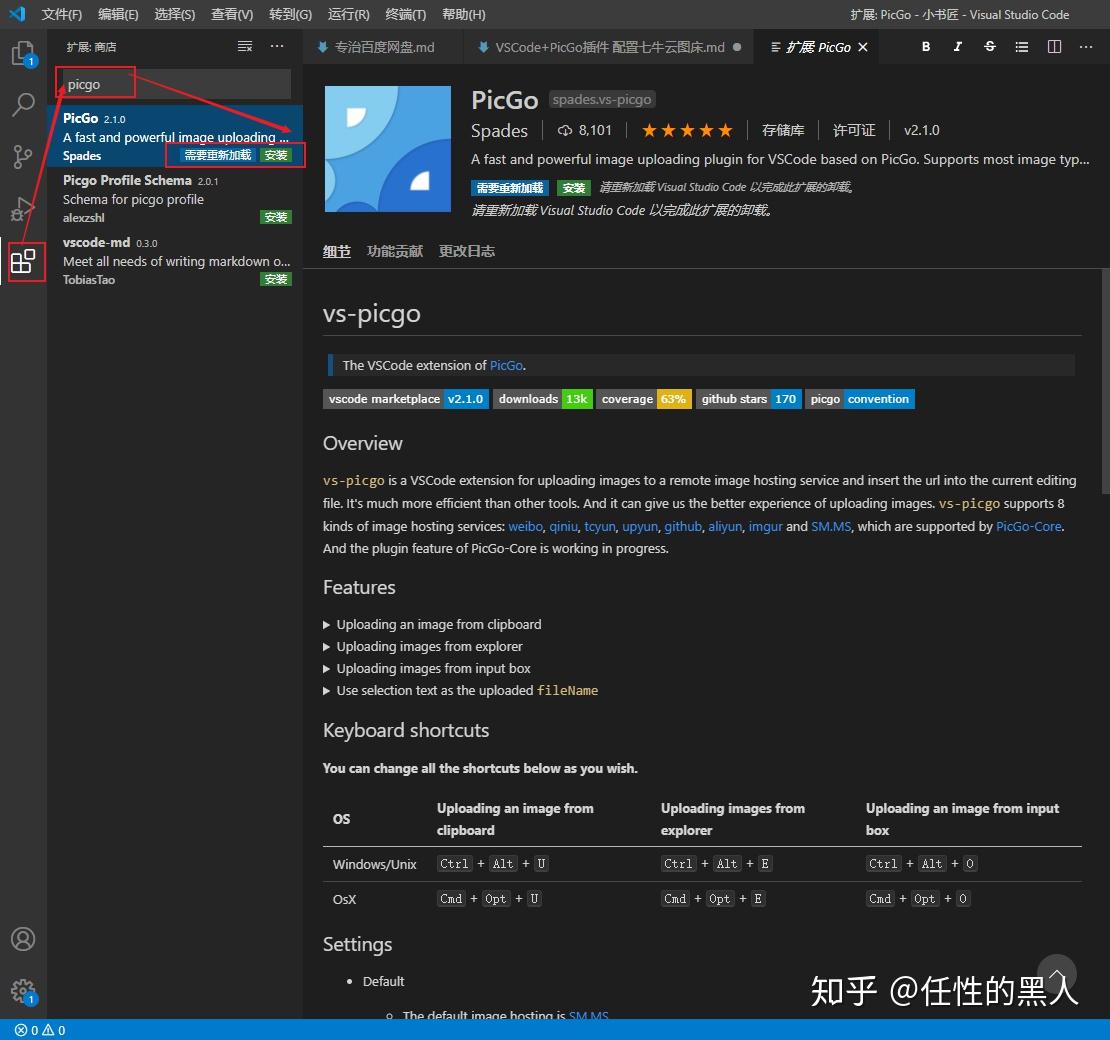Apply strikethrough formatting icon
Screen dimensions: 1110x1040
click(x=990, y=47)
